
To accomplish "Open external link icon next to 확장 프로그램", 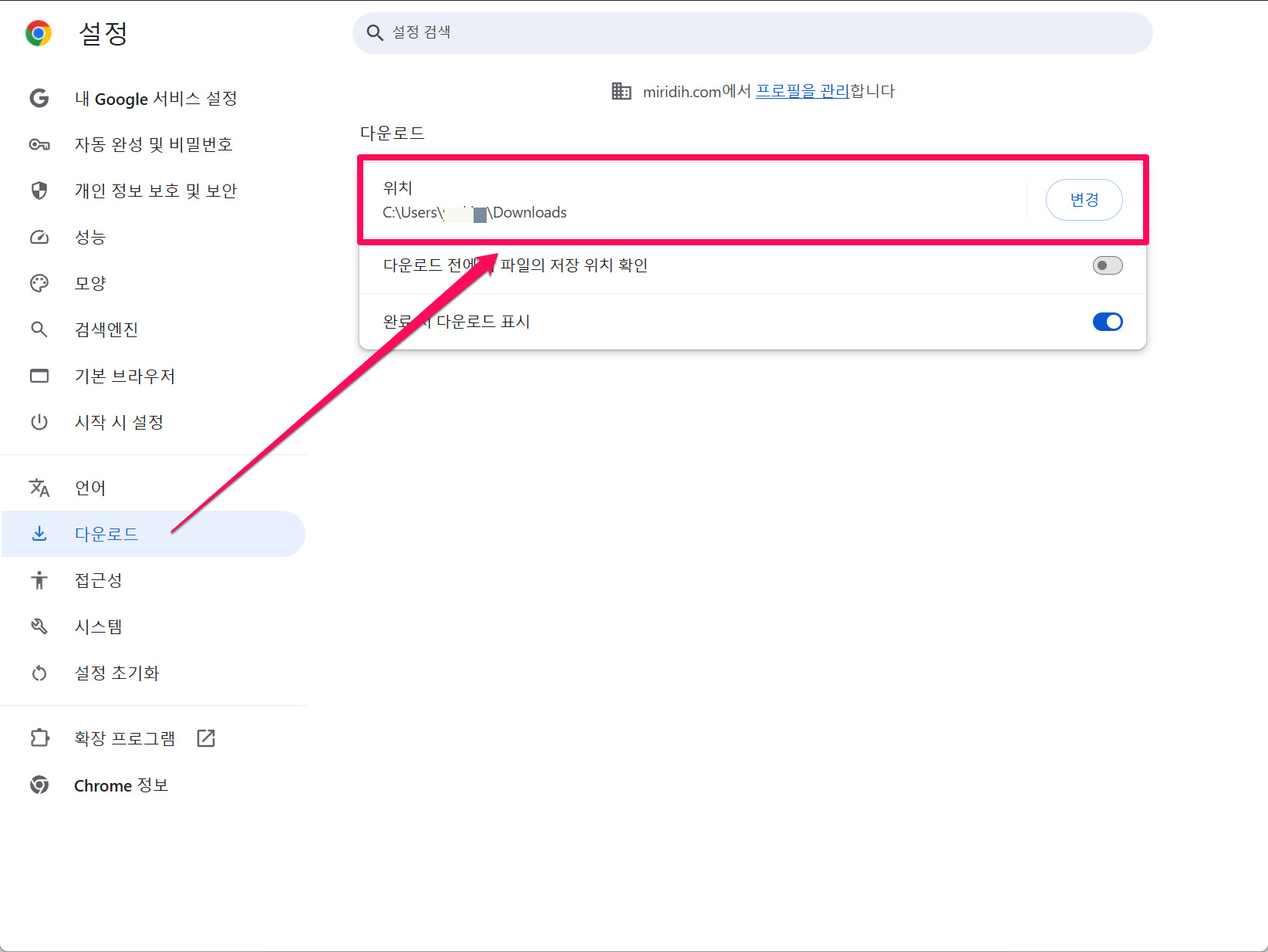I will (x=206, y=738).
